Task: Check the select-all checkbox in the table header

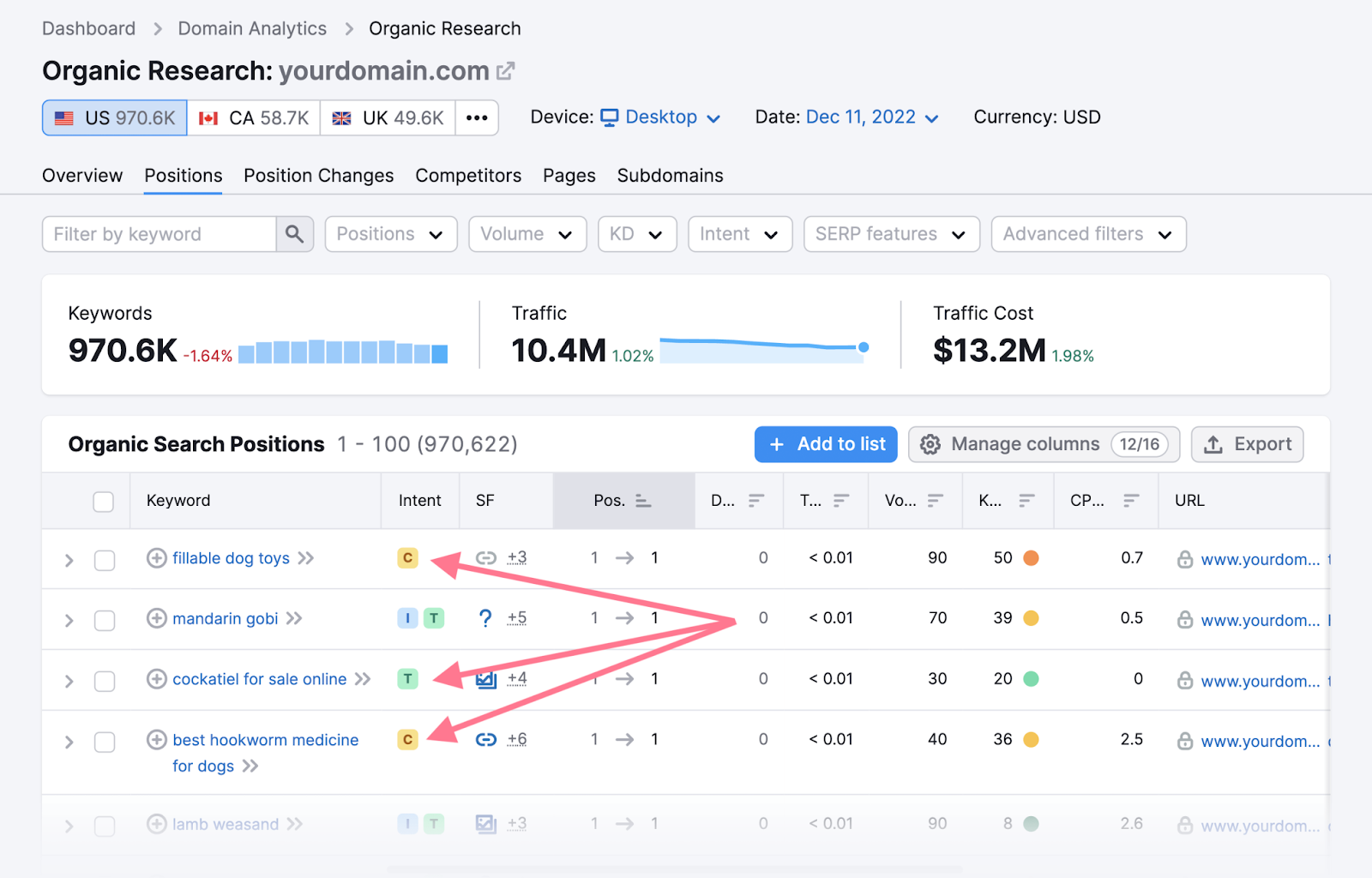Action: [x=104, y=501]
